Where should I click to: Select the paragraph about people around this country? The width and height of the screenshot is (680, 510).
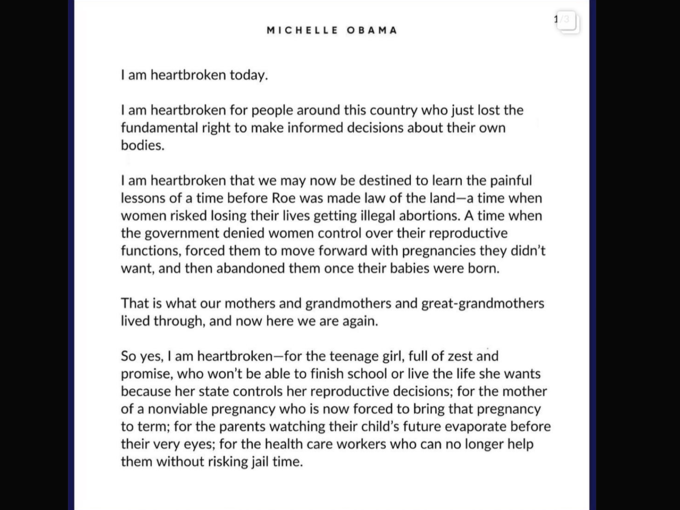(x=322, y=128)
